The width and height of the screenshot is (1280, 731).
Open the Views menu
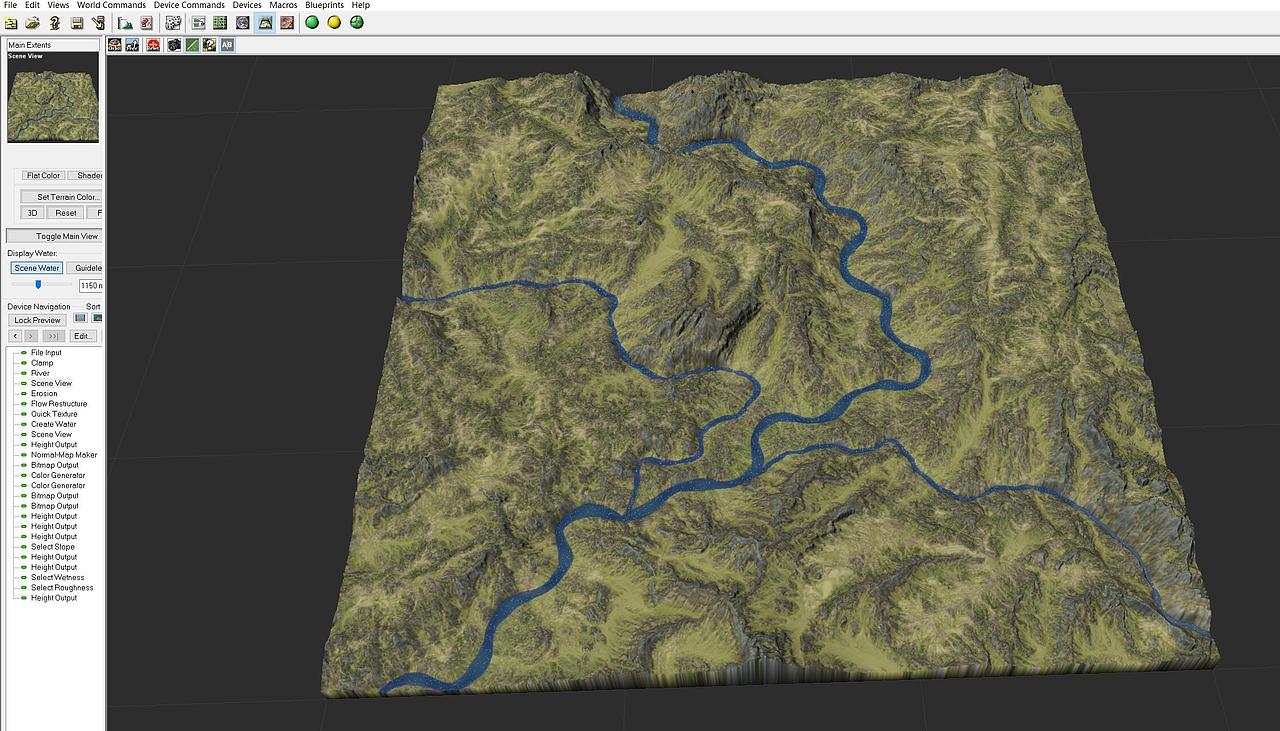59,5
